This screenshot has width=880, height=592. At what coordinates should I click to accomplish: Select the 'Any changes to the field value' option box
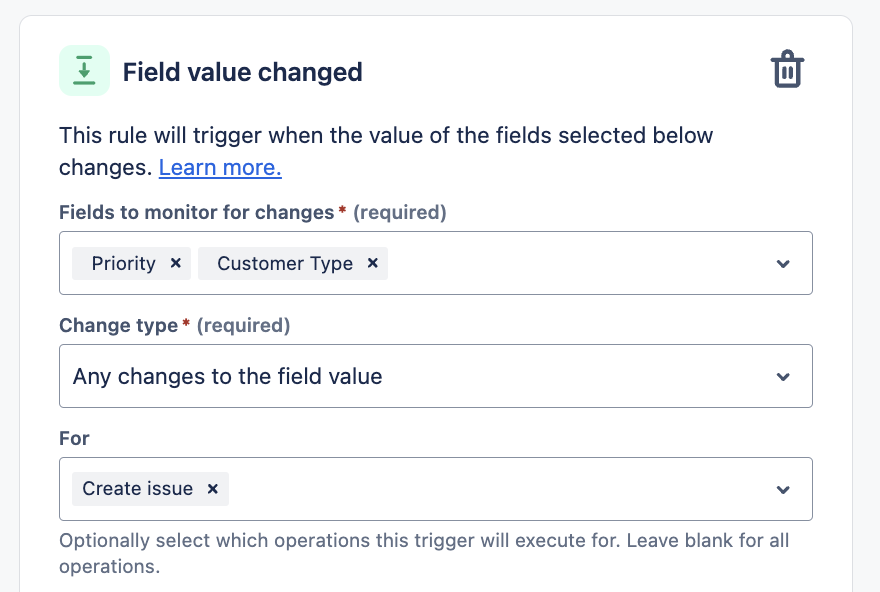point(400,377)
